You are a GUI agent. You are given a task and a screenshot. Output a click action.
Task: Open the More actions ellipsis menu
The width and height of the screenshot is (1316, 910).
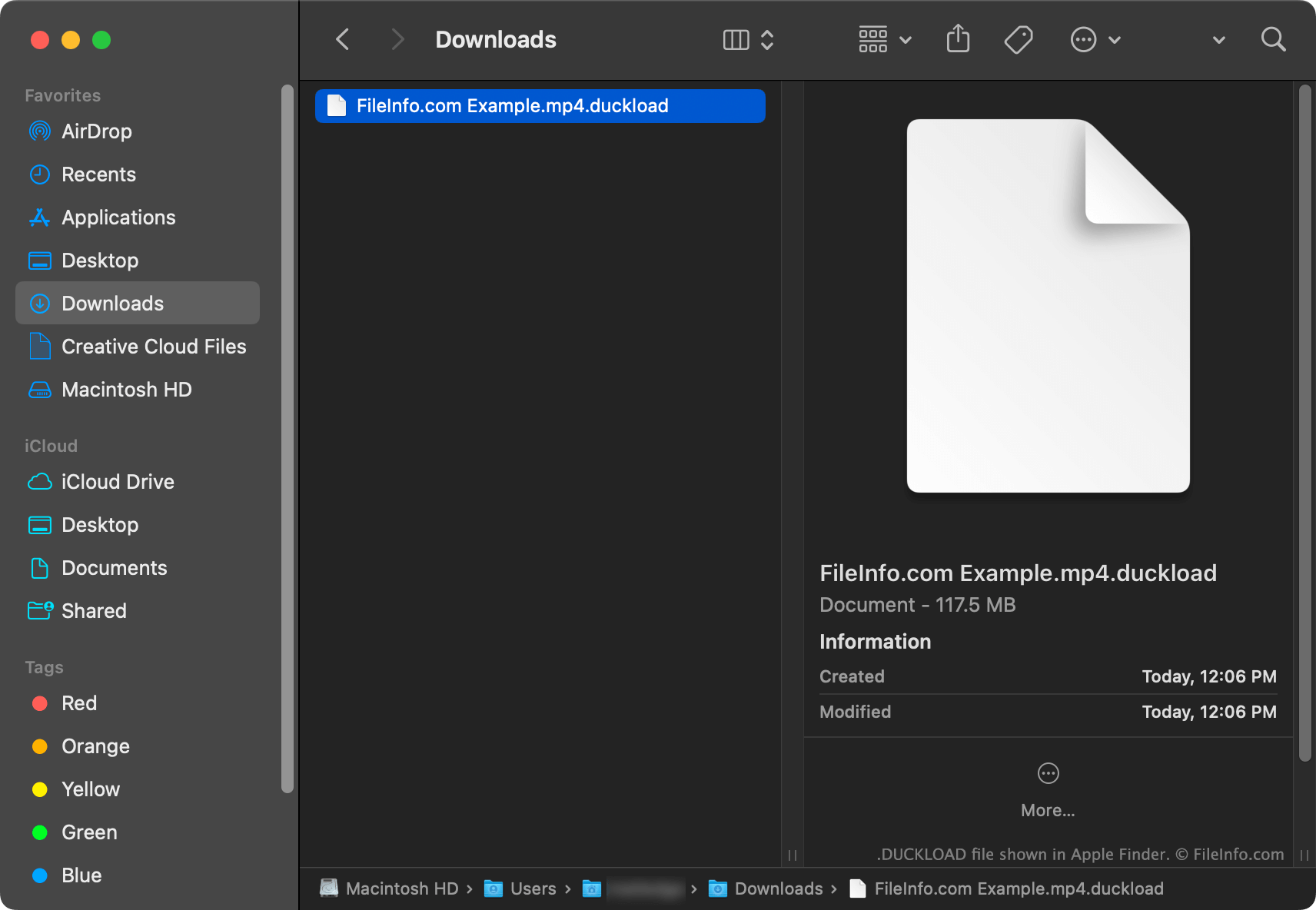tap(1083, 39)
